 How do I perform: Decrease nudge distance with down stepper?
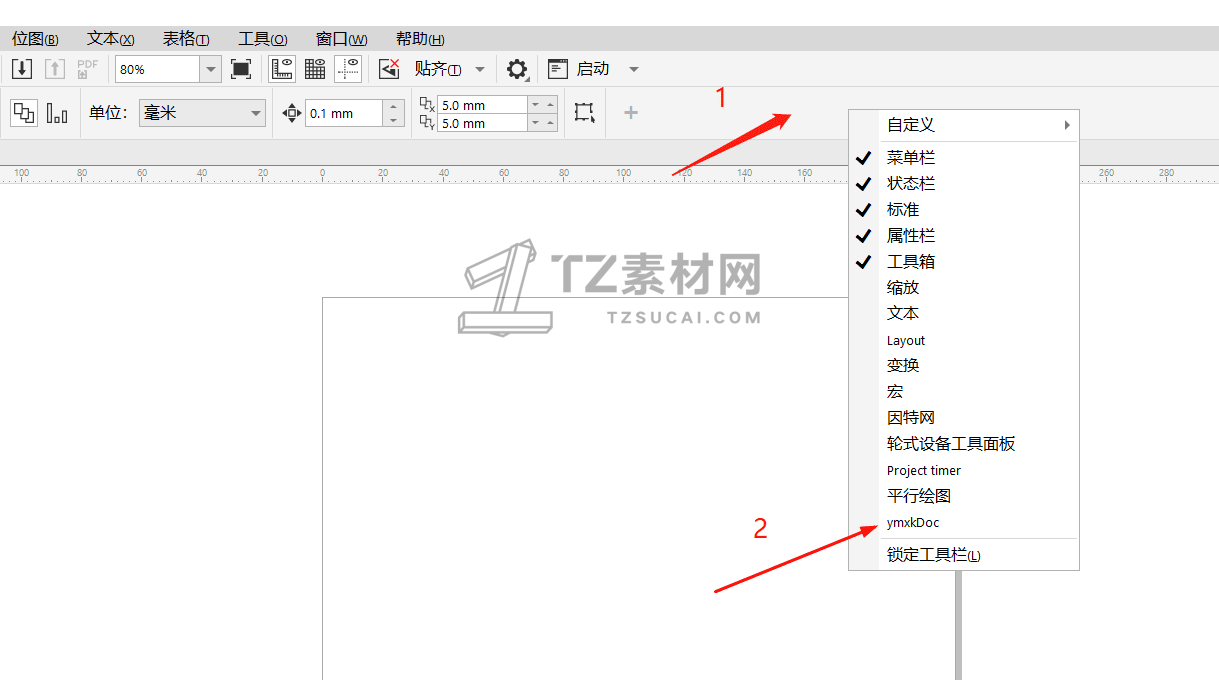(x=394, y=120)
